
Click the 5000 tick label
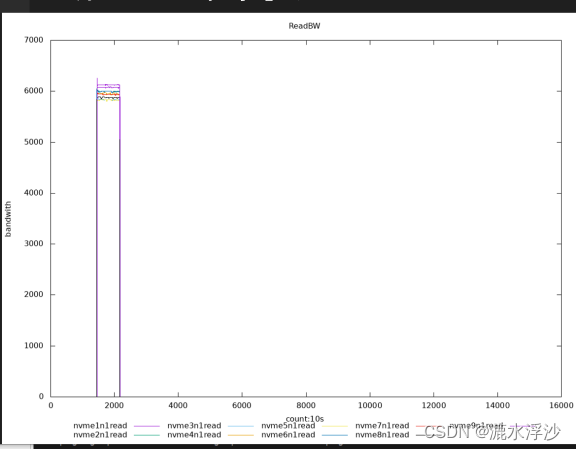34,142
